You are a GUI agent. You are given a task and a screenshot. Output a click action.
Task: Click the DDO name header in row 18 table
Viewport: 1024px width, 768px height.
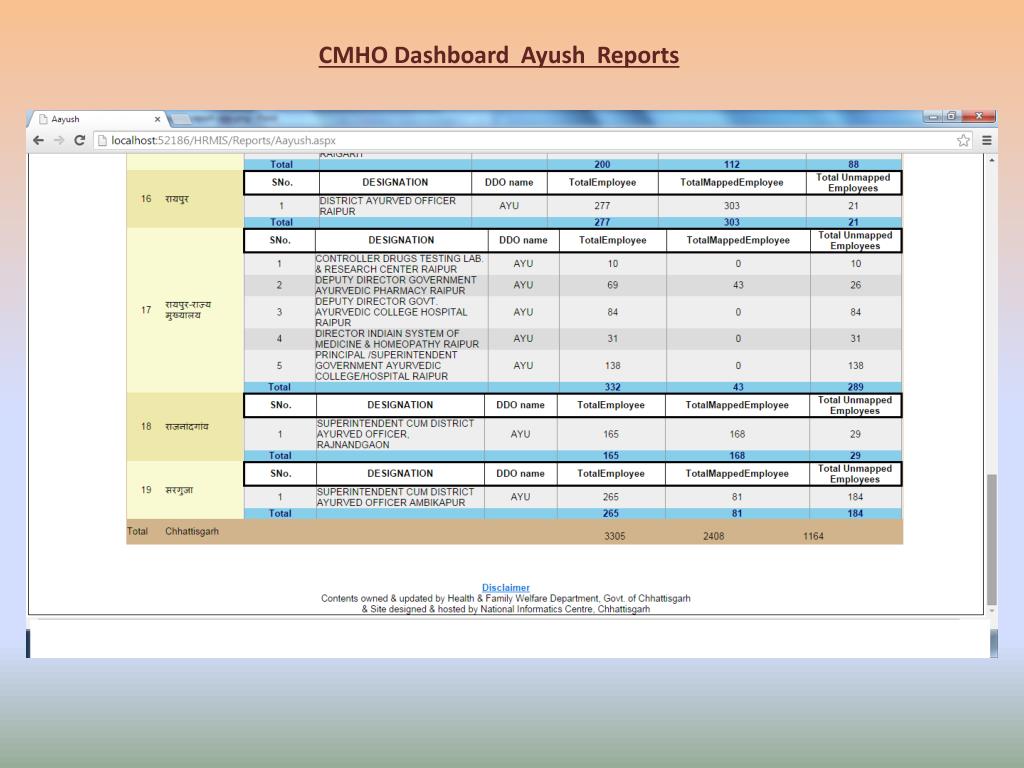(x=520, y=405)
